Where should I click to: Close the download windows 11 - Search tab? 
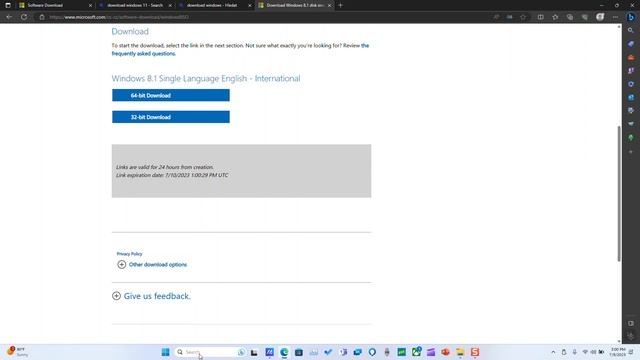point(170,5)
